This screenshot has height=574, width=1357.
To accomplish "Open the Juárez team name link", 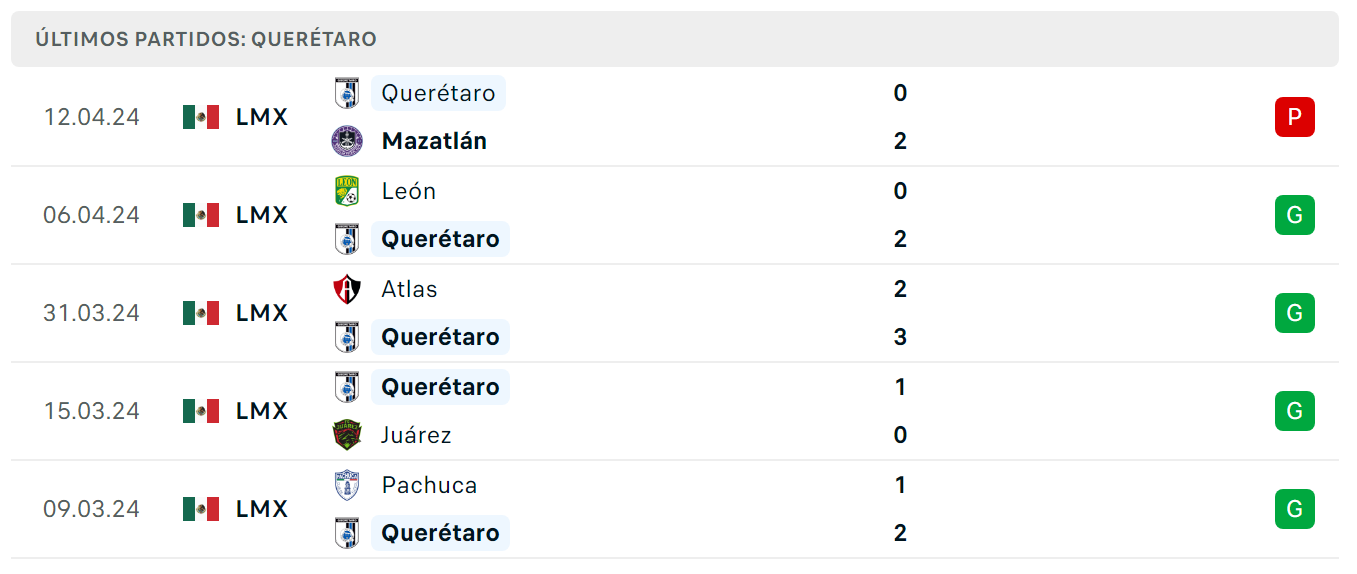I will [416, 435].
